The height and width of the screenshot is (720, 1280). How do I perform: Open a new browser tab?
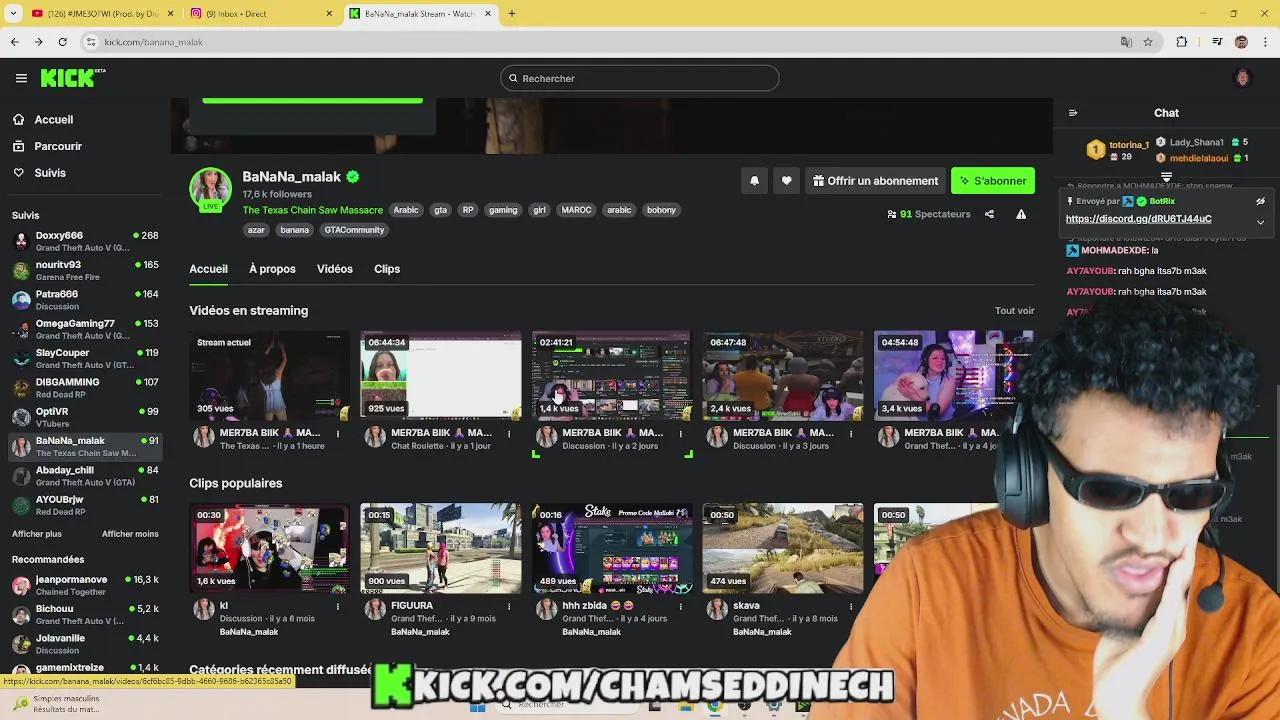(x=512, y=14)
